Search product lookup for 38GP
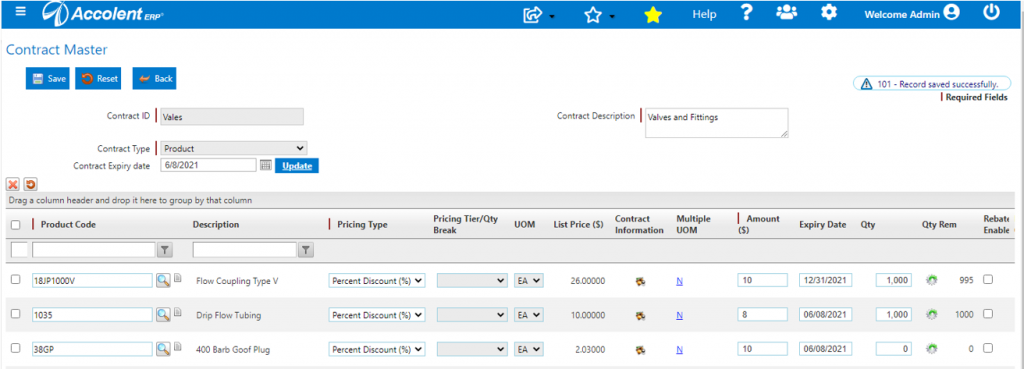1024x369 pixels. coord(163,349)
